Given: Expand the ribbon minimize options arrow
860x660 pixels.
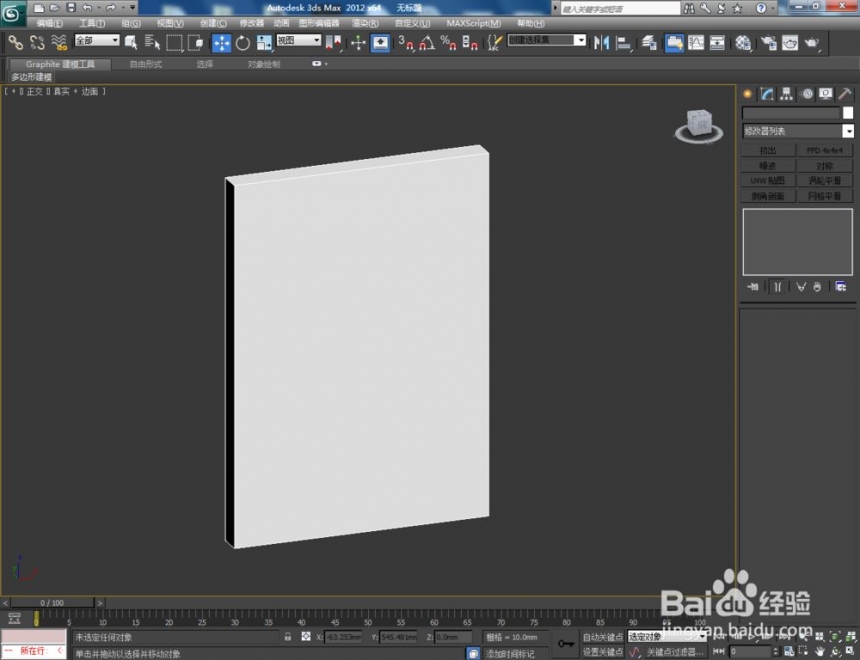Looking at the screenshot, I should pyautogui.click(x=326, y=64).
